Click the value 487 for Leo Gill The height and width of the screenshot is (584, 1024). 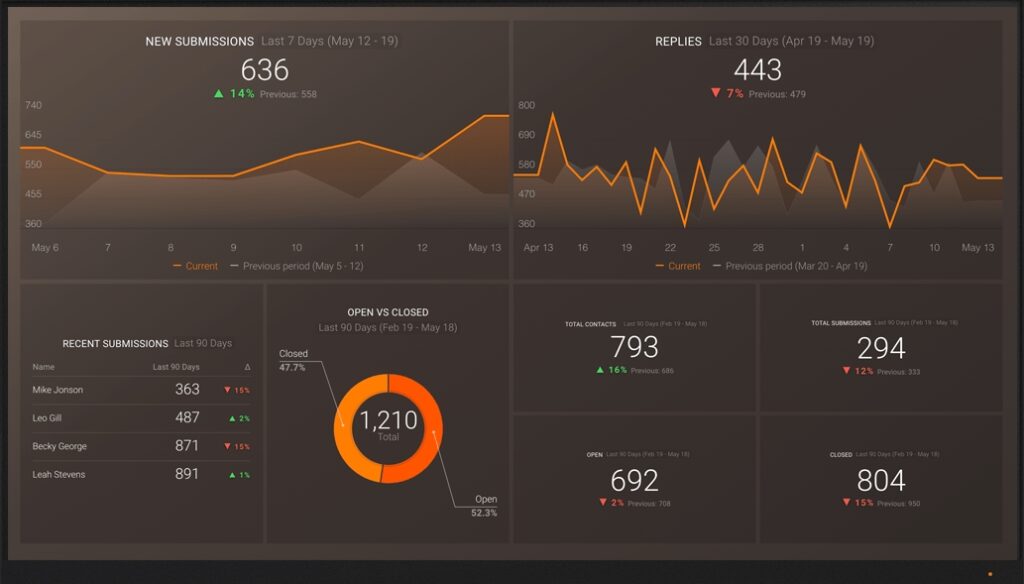tap(187, 417)
